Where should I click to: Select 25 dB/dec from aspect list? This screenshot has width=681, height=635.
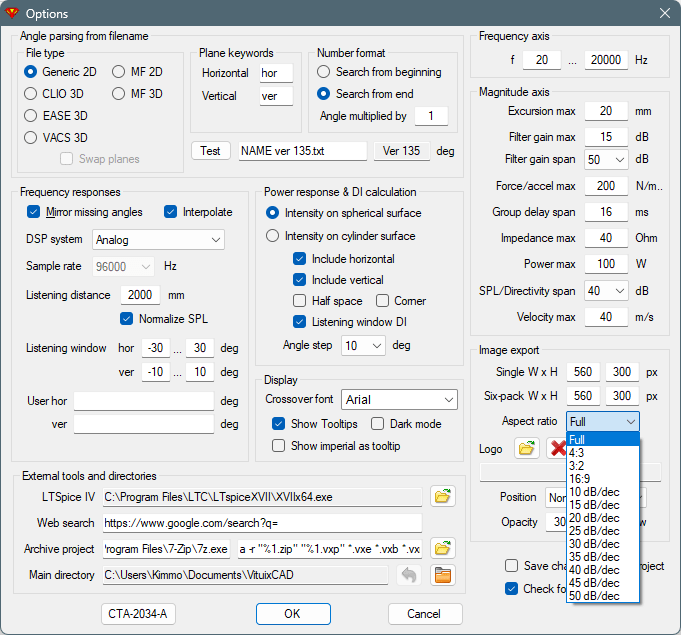(603, 531)
